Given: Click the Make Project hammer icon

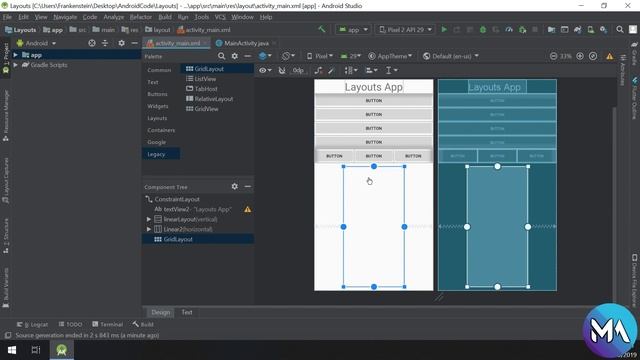Looking at the screenshot, I should coord(322,29).
